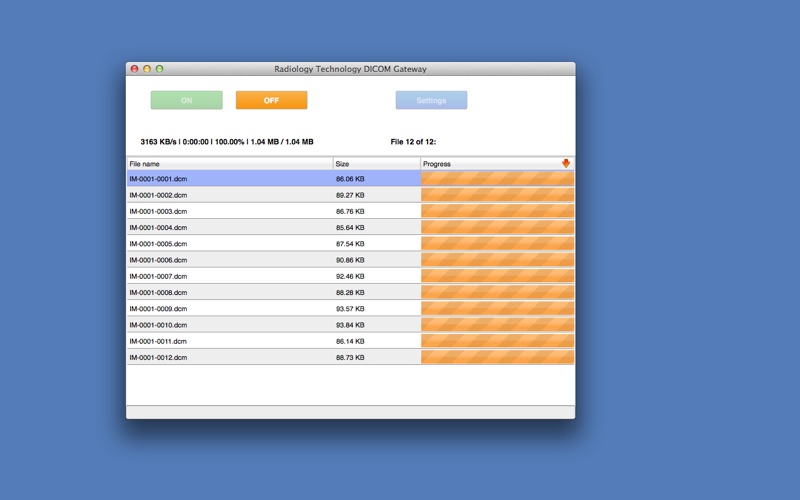Select row IM-0001-0005.dcm
The image size is (800, 500).
pyautogui.click(x=351, y=244)
